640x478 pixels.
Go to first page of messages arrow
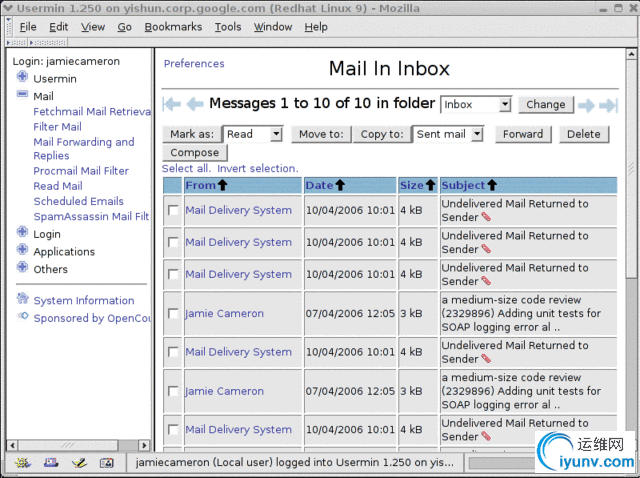[171, 104]
